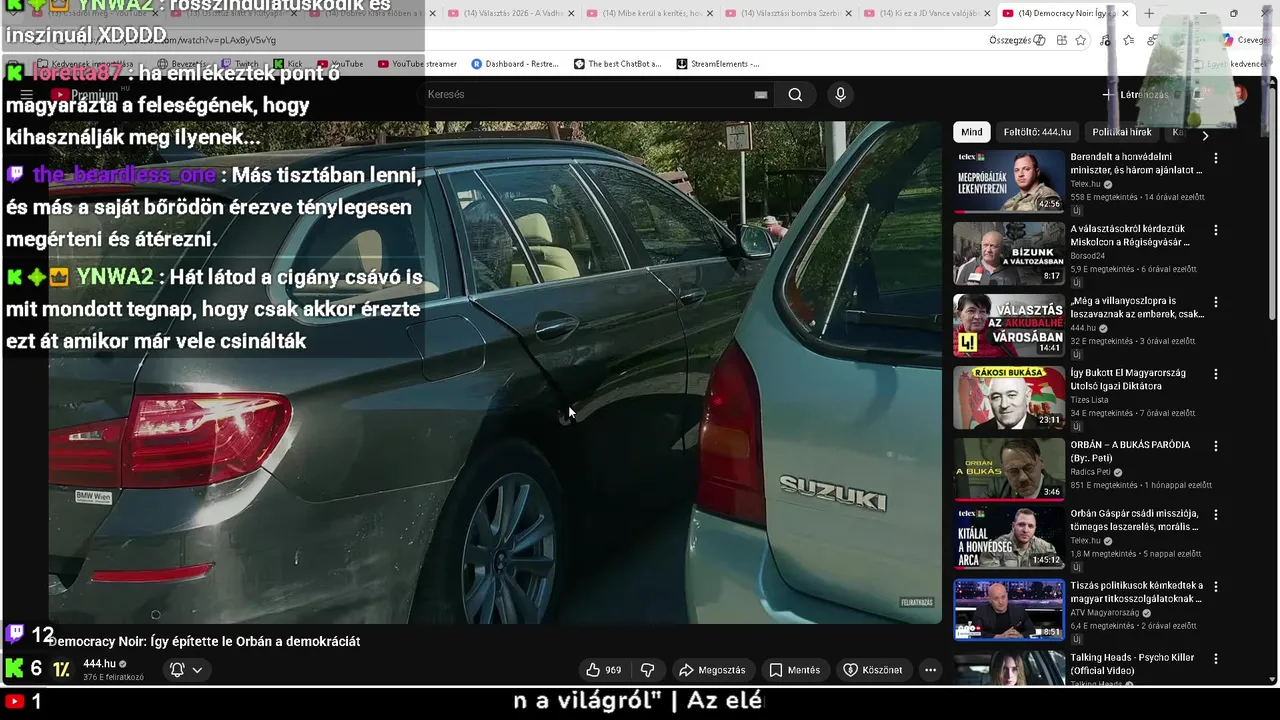Viewport: 1280px width, 720px height.
Task: Click the Megosztás share button
Action: tap(712, 670)
